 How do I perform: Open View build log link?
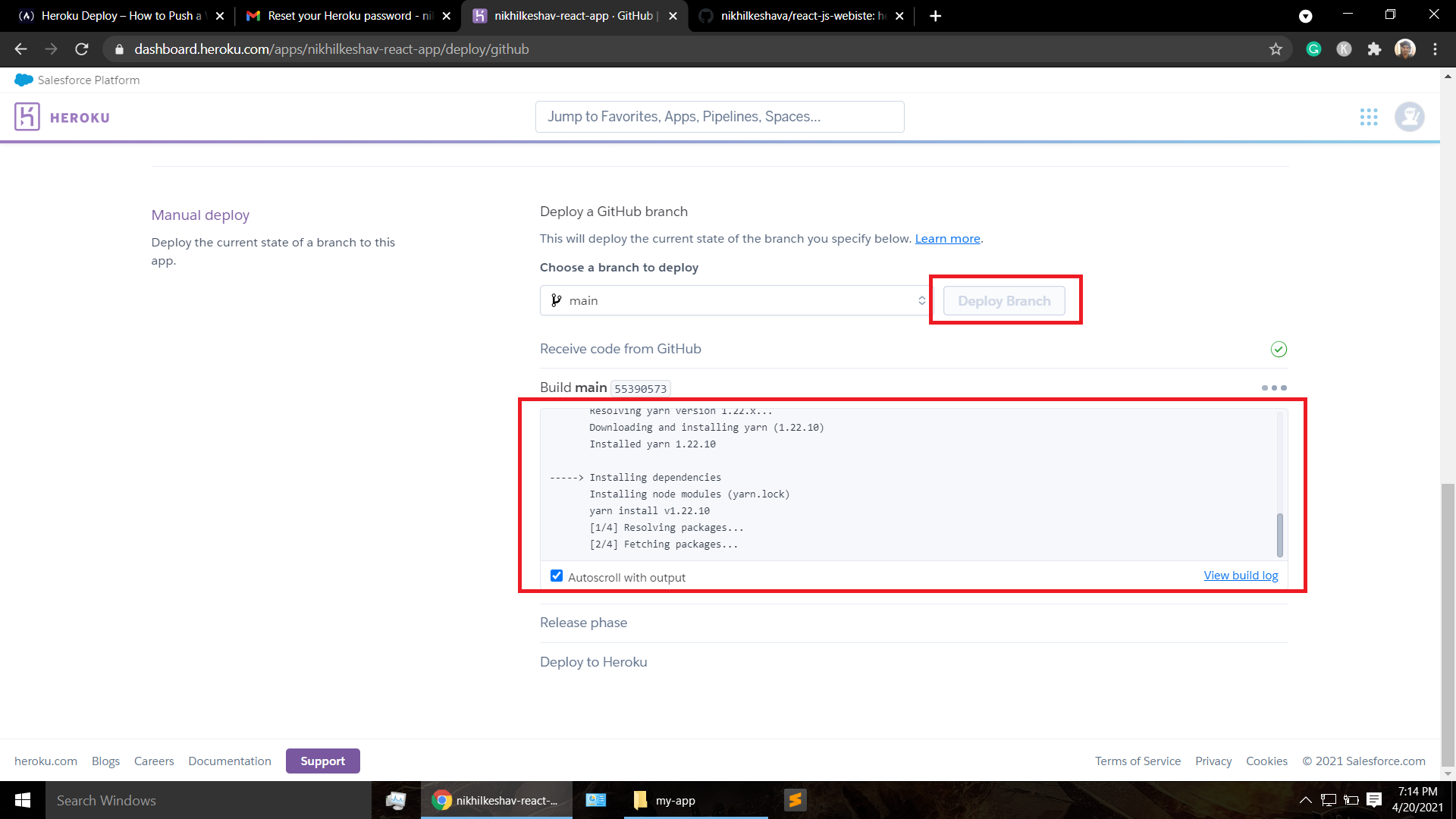[x=1241, y=576]
